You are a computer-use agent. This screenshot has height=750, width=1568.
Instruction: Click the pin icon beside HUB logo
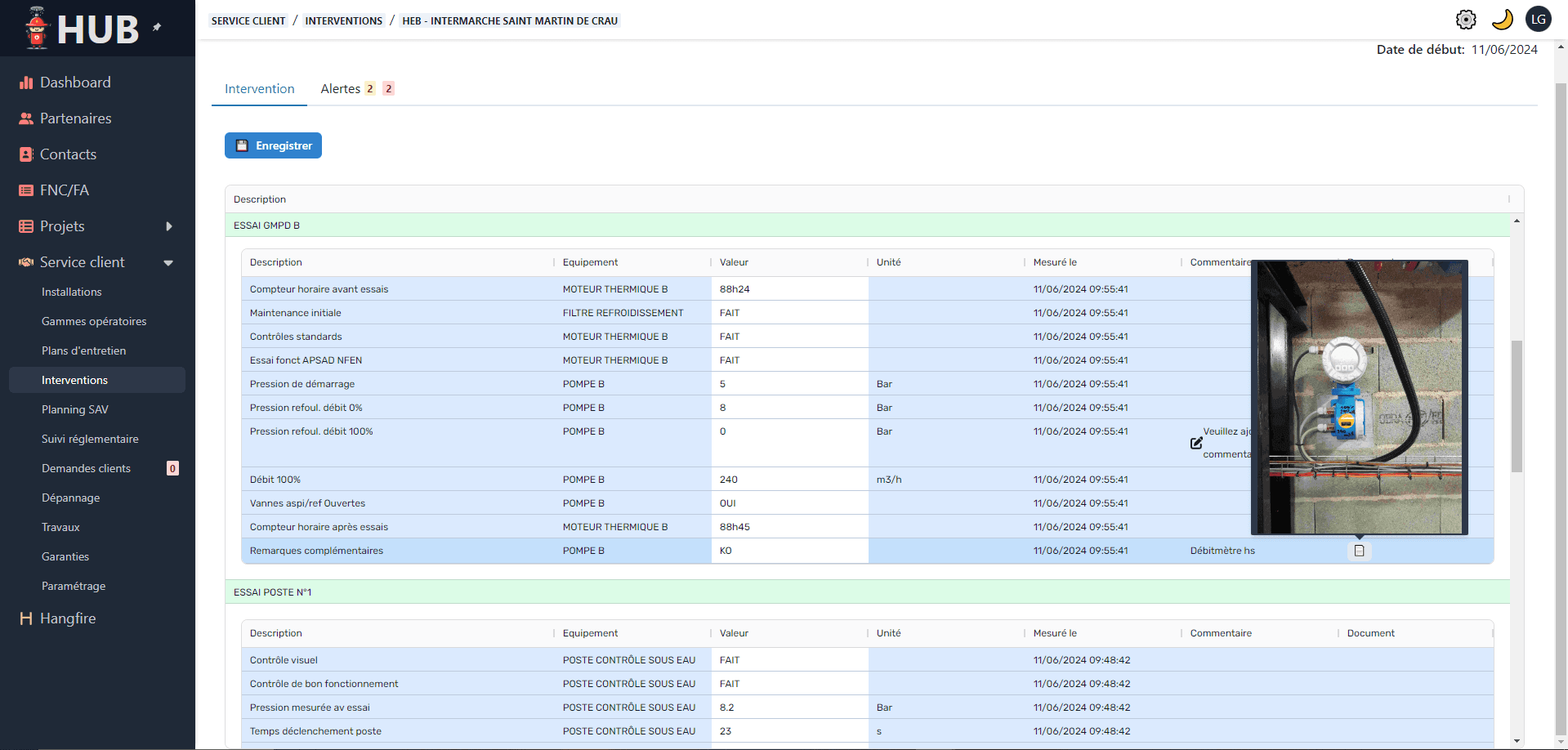point(157,27)
